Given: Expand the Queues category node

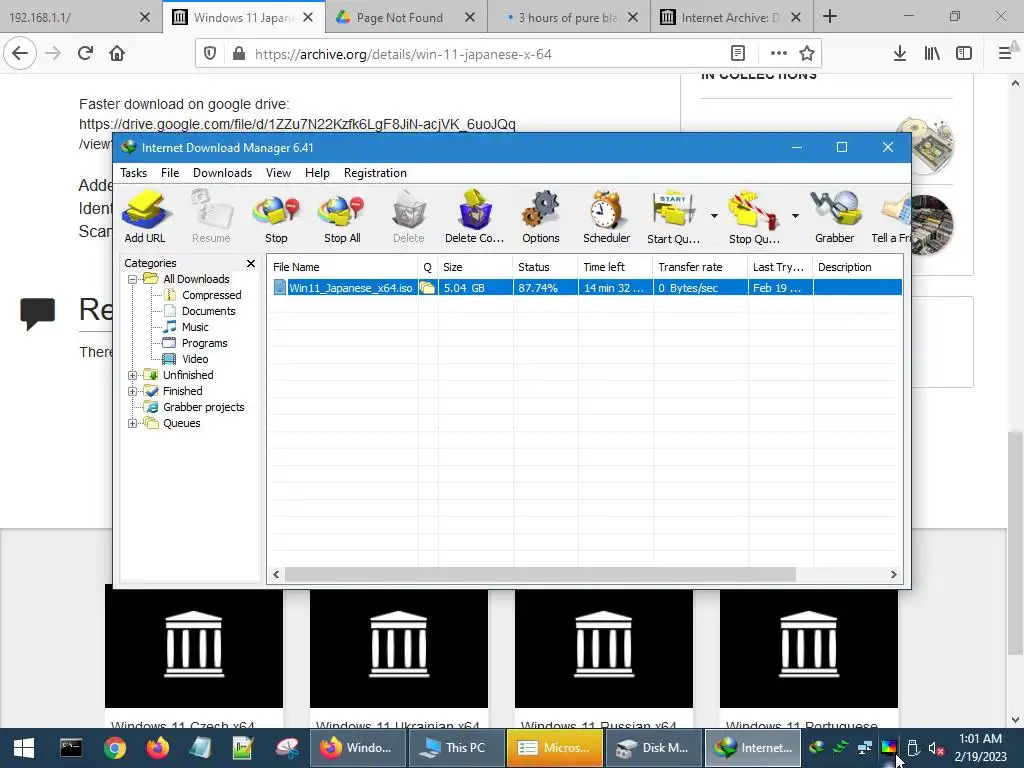Looking at the screenshot, I should coord(133,423).
